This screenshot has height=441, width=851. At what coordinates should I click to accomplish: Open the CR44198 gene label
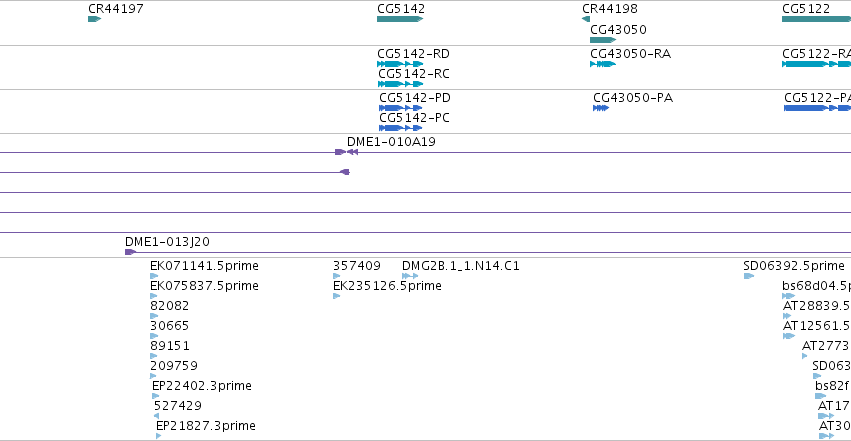pos(609,9)
